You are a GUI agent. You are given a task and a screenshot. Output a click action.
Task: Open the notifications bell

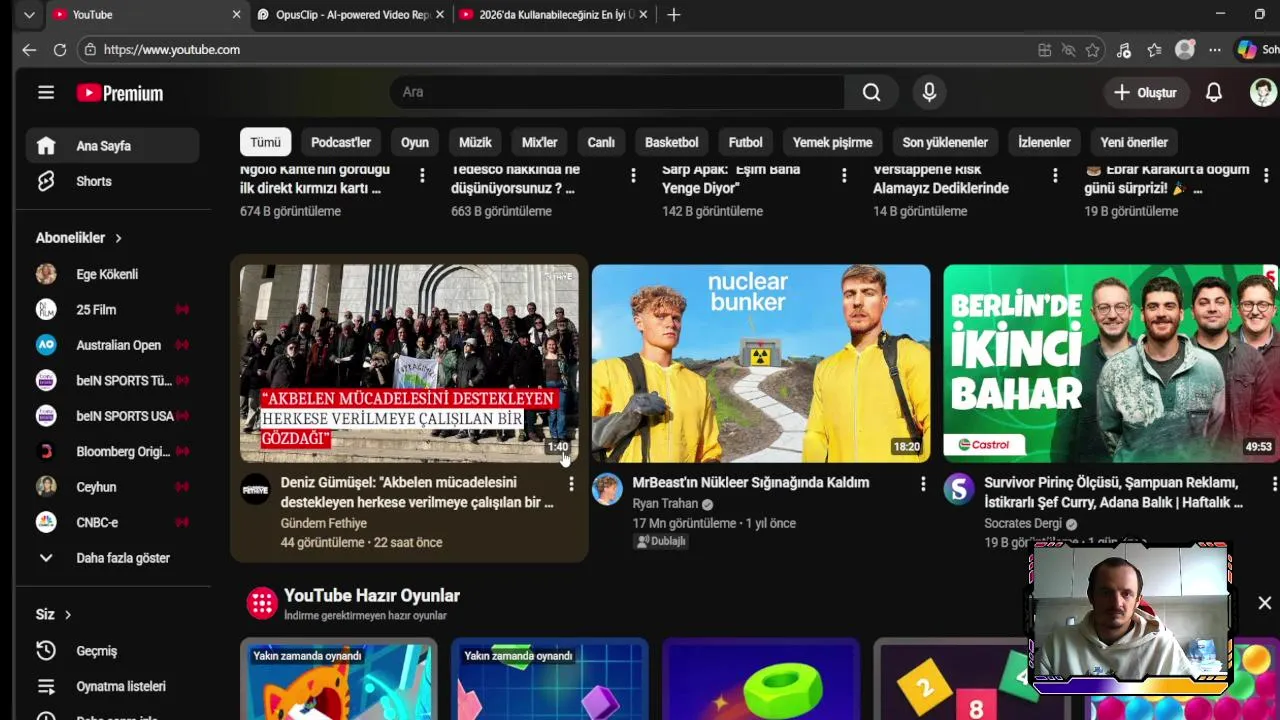[x=1213, y=92]
